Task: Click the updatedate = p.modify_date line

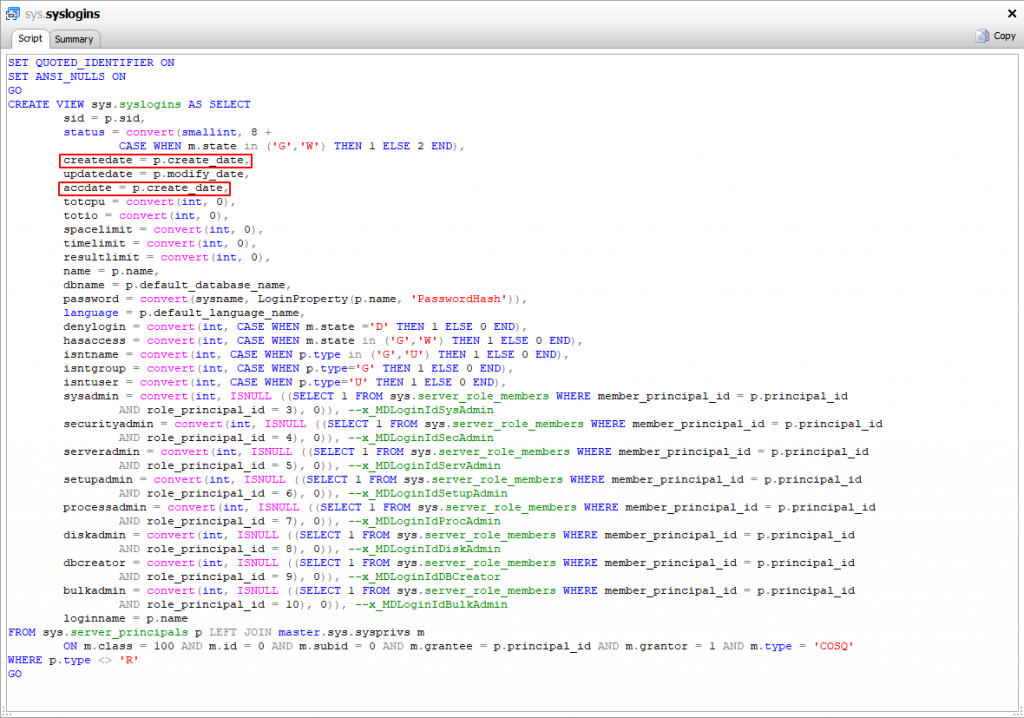Action: pyautogui.click(x=156, y=174)
